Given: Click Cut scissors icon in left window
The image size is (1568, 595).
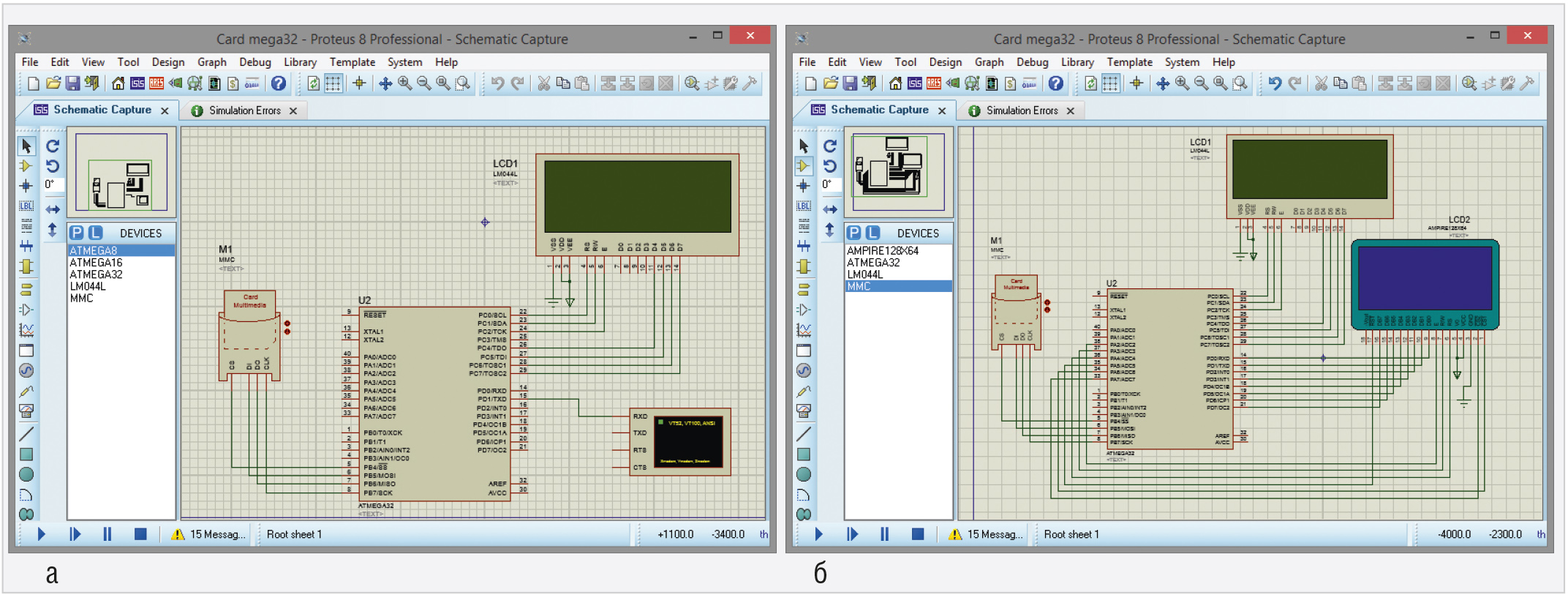Looking at the screenshot, I should (543, 83).
